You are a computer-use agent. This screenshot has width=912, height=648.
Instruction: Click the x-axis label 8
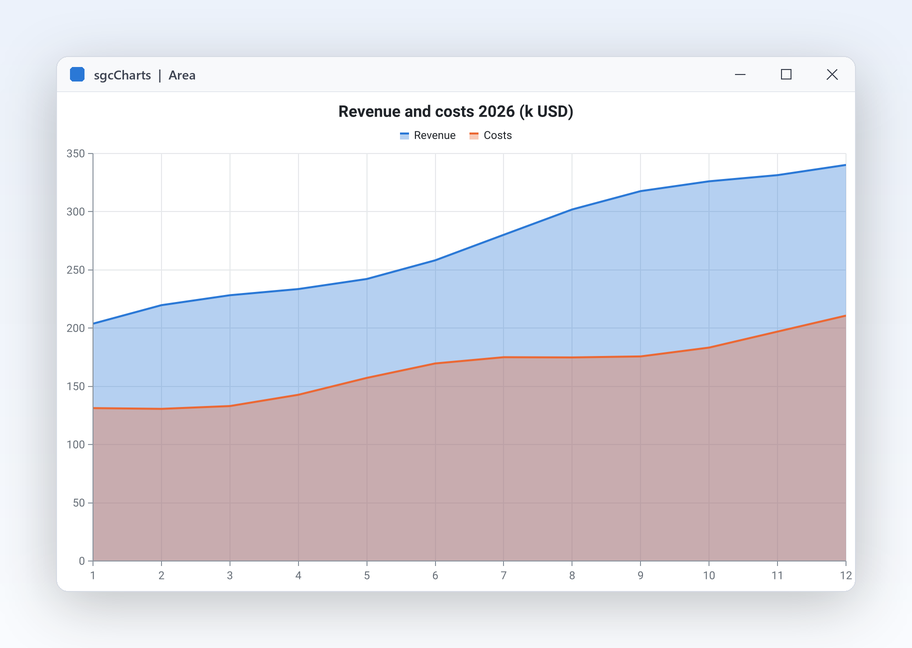(572, 575)
